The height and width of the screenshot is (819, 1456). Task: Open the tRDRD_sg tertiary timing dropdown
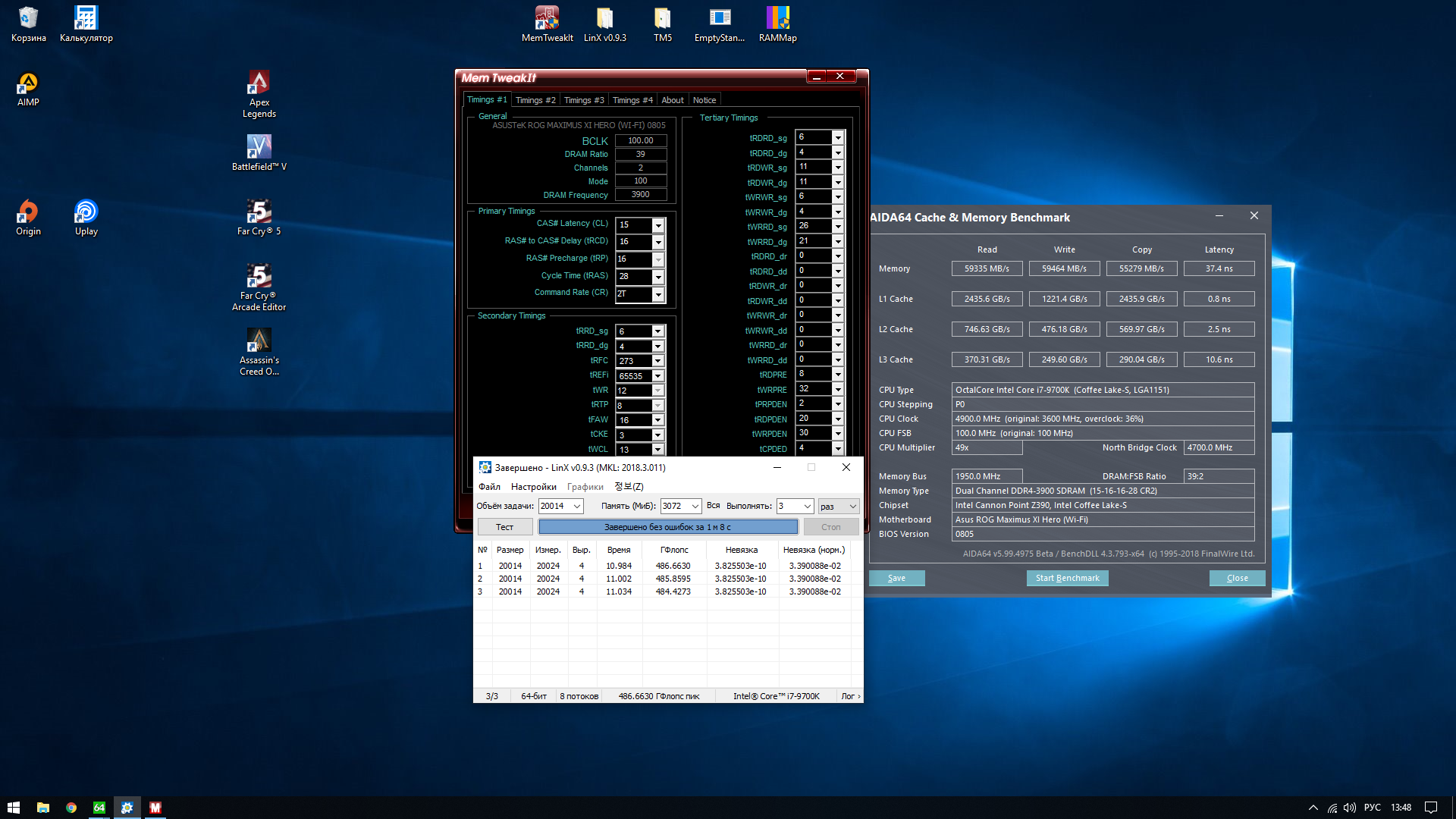pyautogui.click(x=838, y=138)
